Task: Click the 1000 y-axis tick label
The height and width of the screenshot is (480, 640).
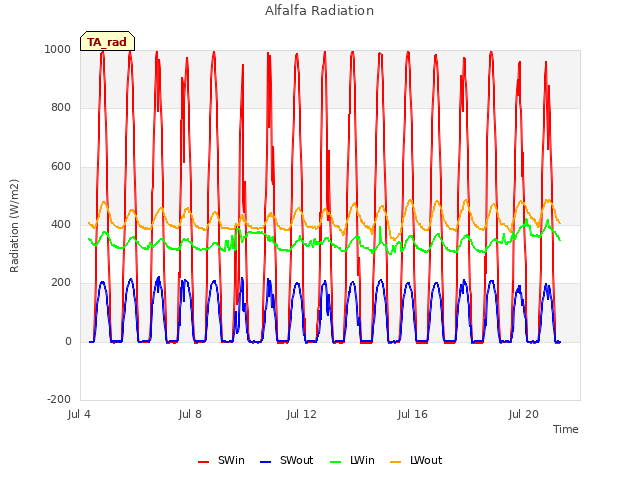Action: click(58, 49)
